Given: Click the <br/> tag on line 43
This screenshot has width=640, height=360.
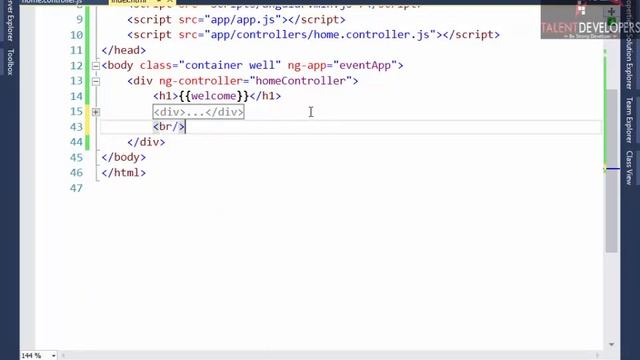Looking at the screenshot, I should coord(169,127).
